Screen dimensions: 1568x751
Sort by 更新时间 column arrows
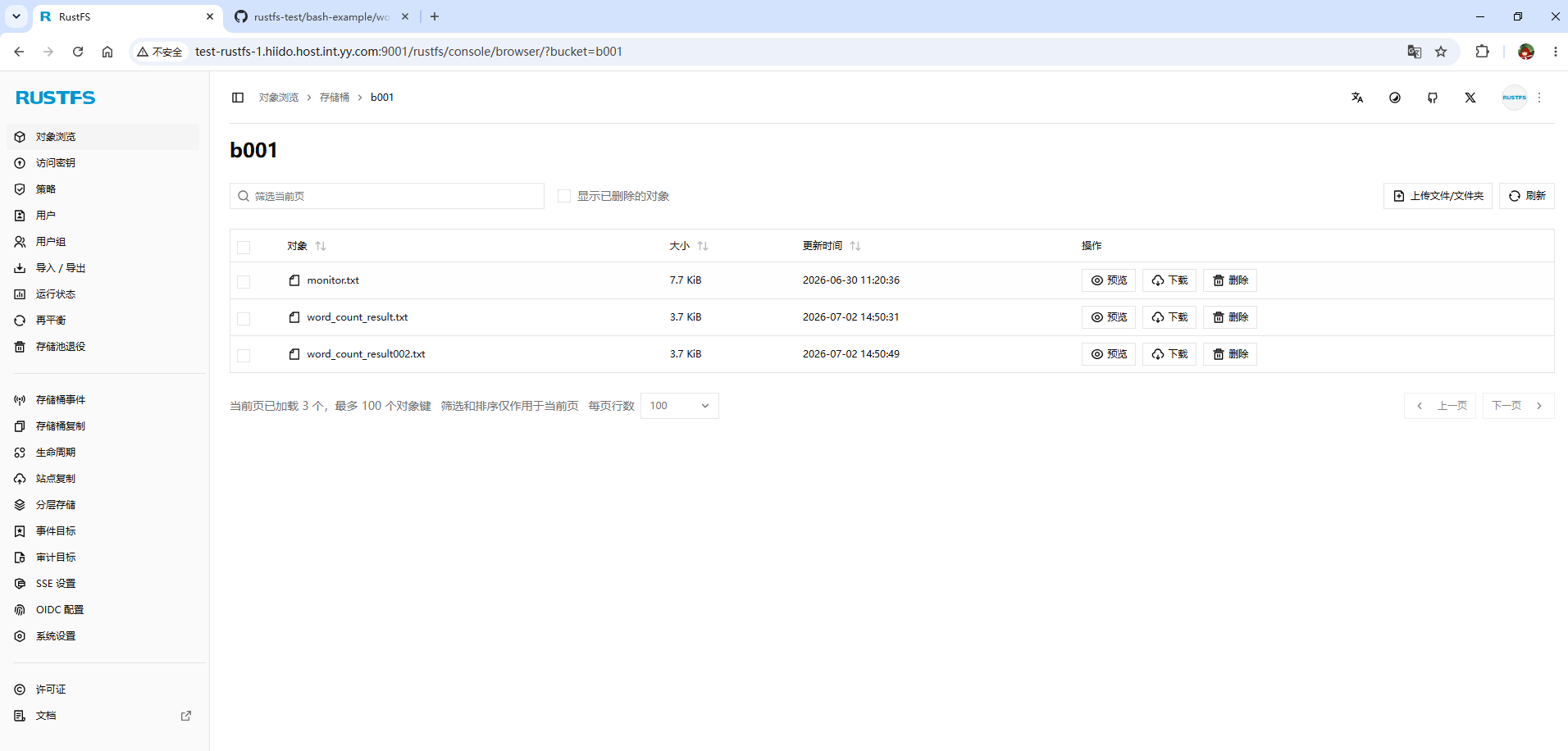click(855, 246)
